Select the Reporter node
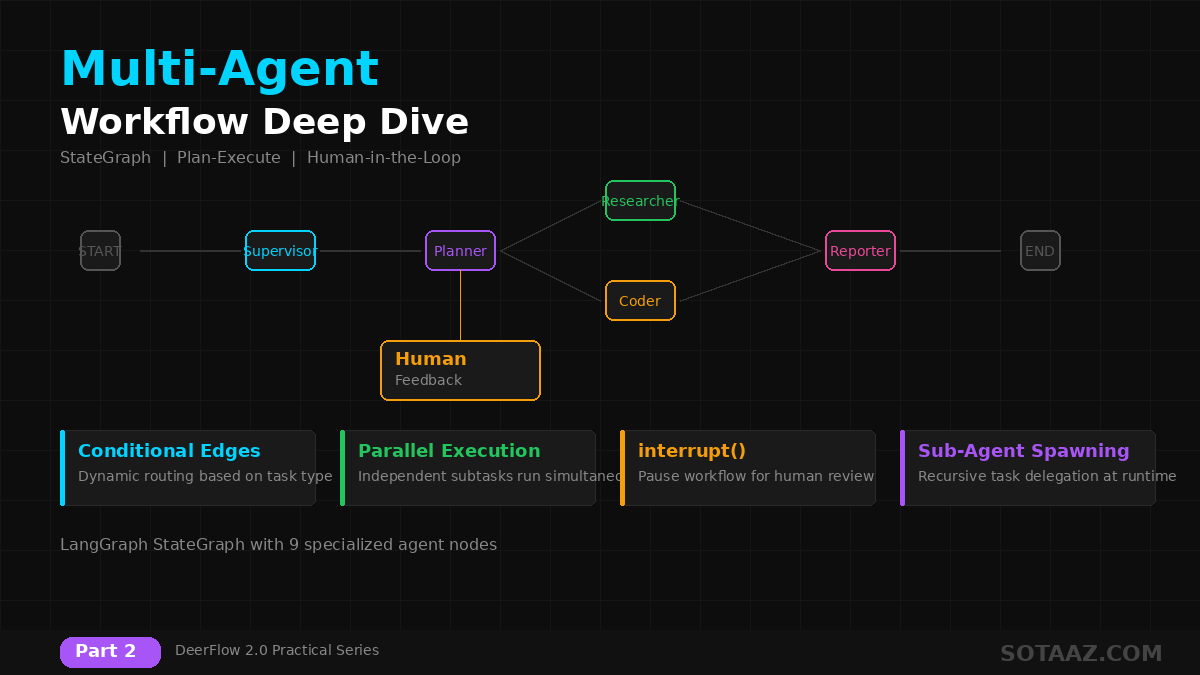 click(860, 251)
